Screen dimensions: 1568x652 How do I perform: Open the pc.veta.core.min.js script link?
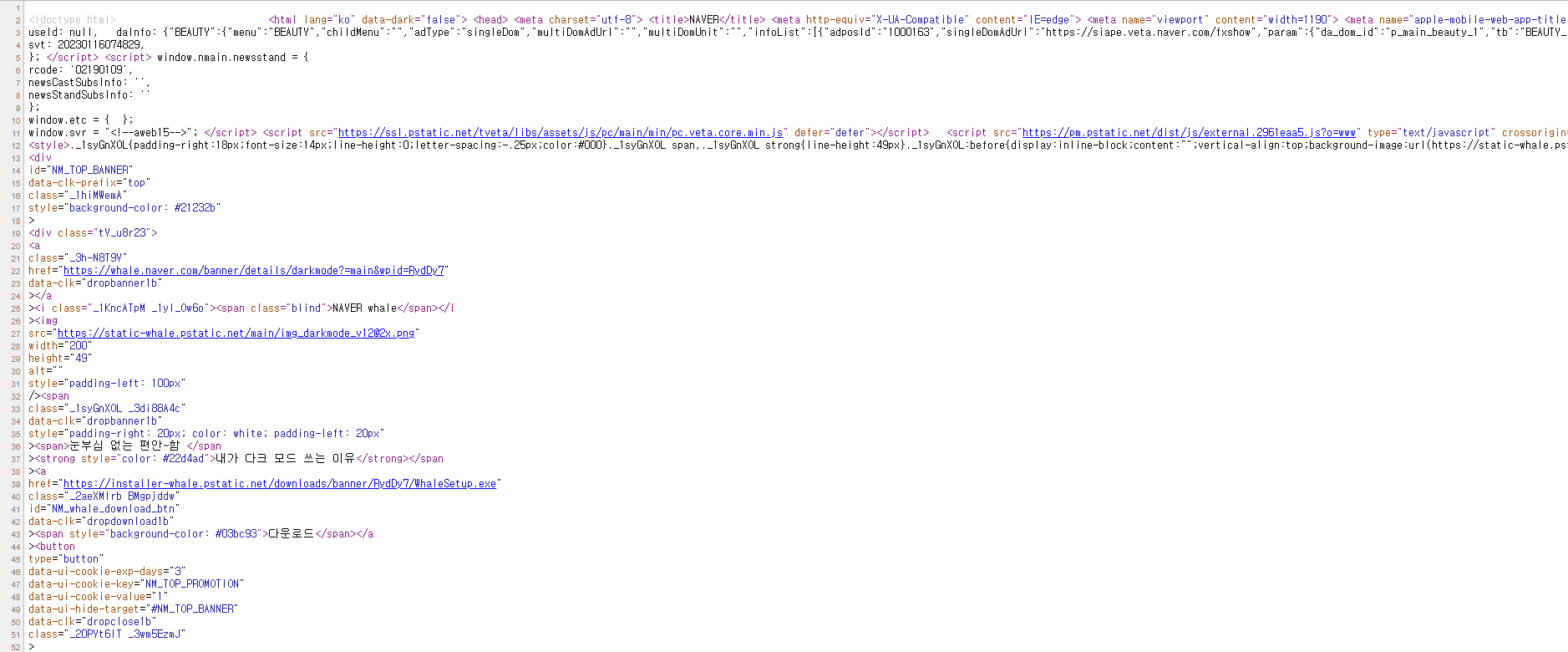(x=561, y=132)
